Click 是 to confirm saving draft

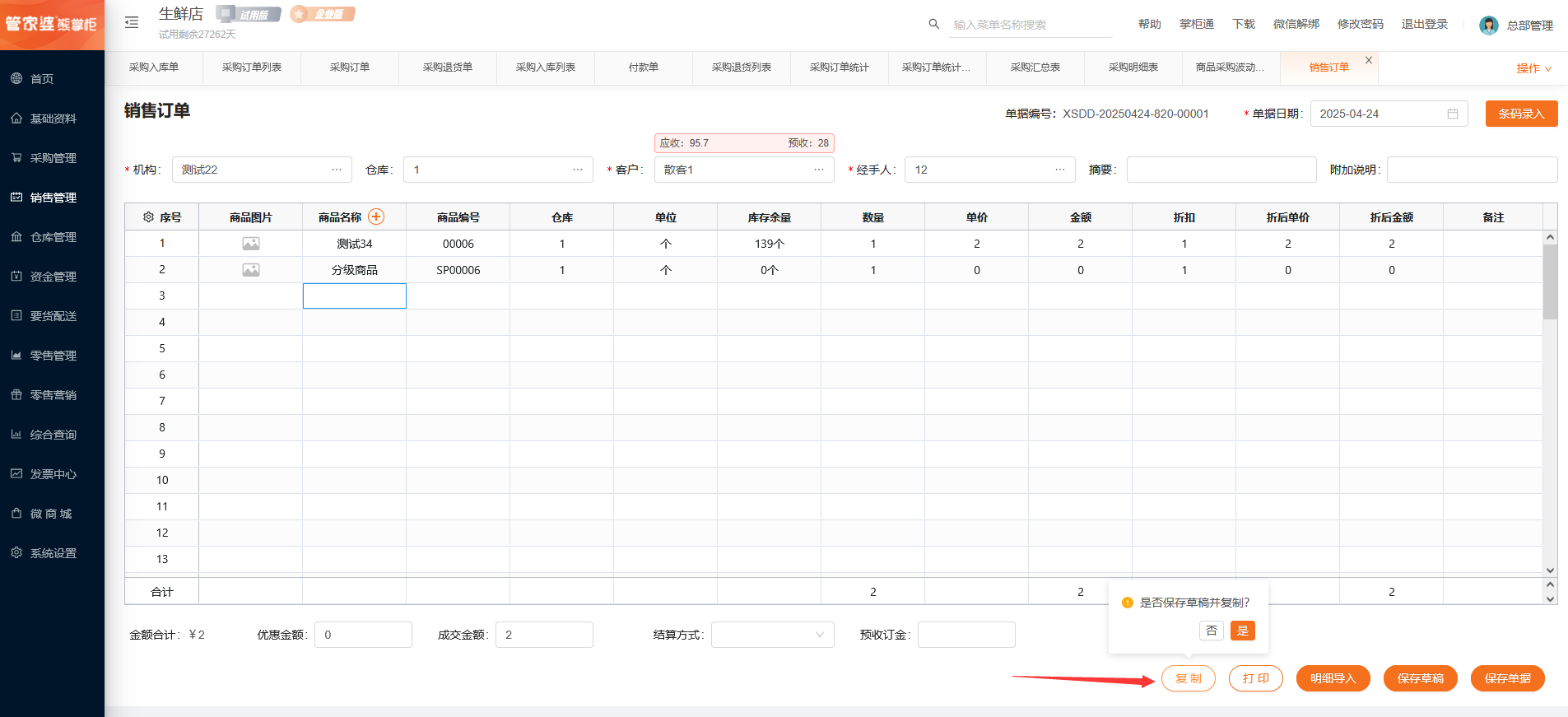pyautogui.click(x=1242, y=631)
